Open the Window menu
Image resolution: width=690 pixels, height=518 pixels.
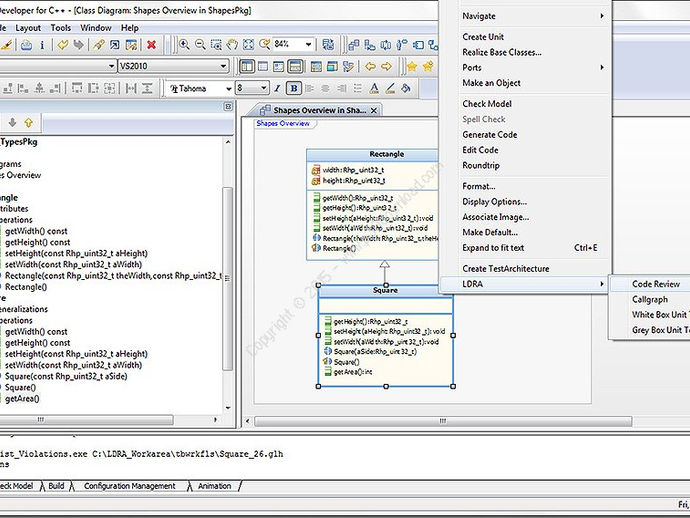tap(95, 28)
